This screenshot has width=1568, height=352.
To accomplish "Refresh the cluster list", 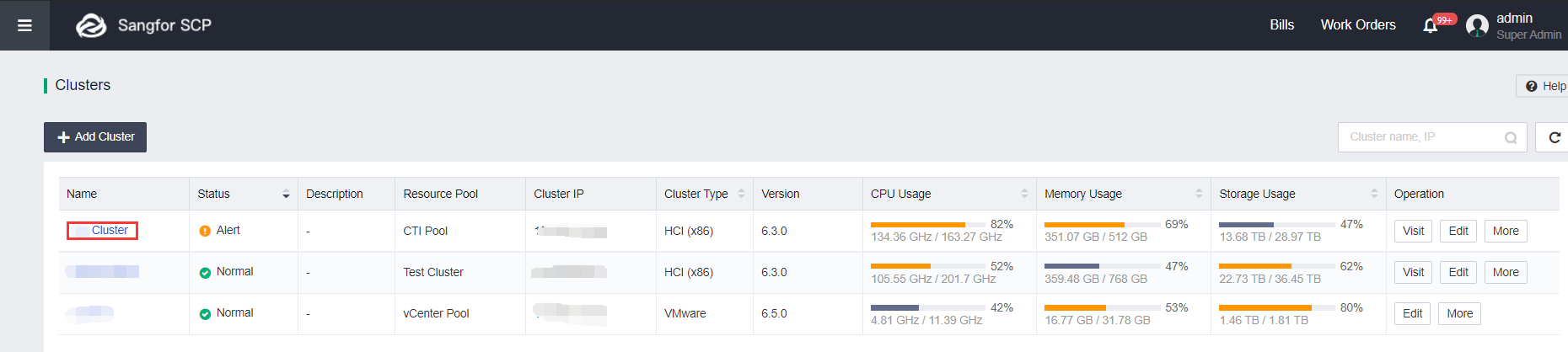I will 1555,137.
